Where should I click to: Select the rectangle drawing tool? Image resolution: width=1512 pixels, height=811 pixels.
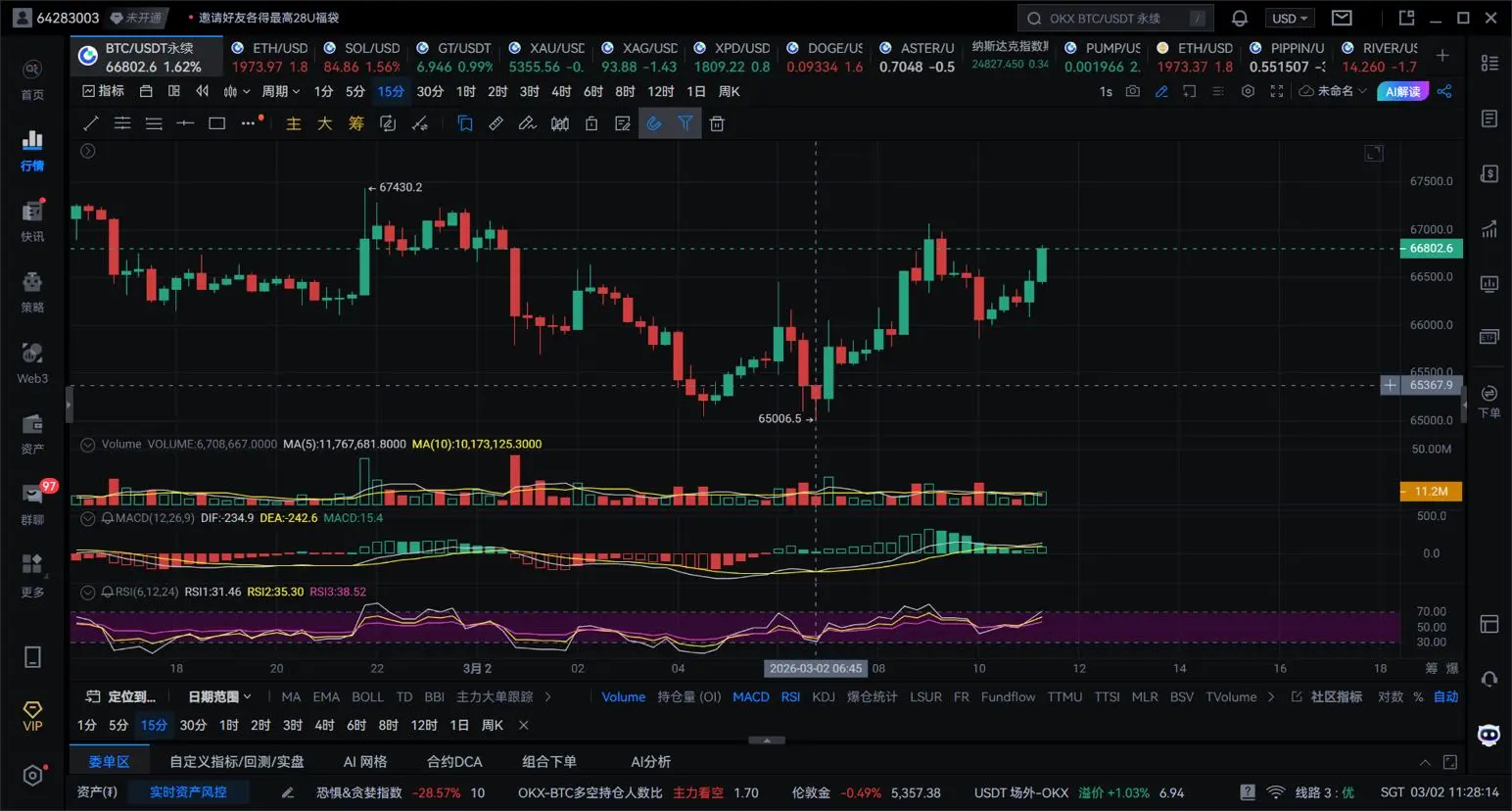point(216,123)
